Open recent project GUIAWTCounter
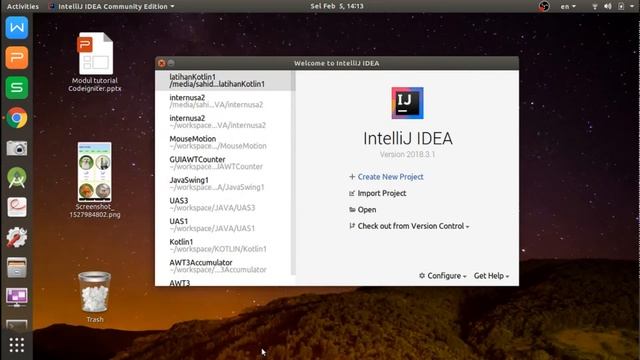Image resolution: width=640 pixels, height=360 pixels. (223, 163)
